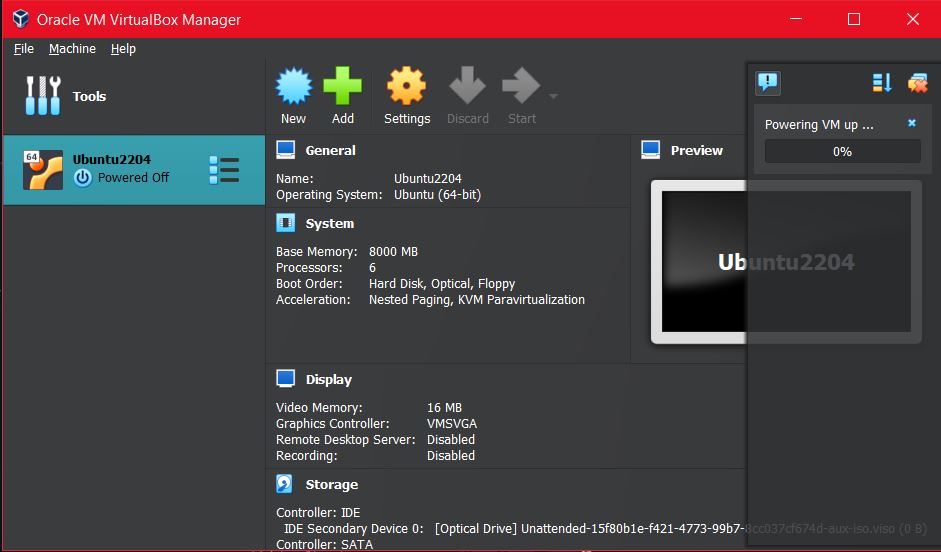Click the Acceleration value Nested Paging text

pos(477,300)
